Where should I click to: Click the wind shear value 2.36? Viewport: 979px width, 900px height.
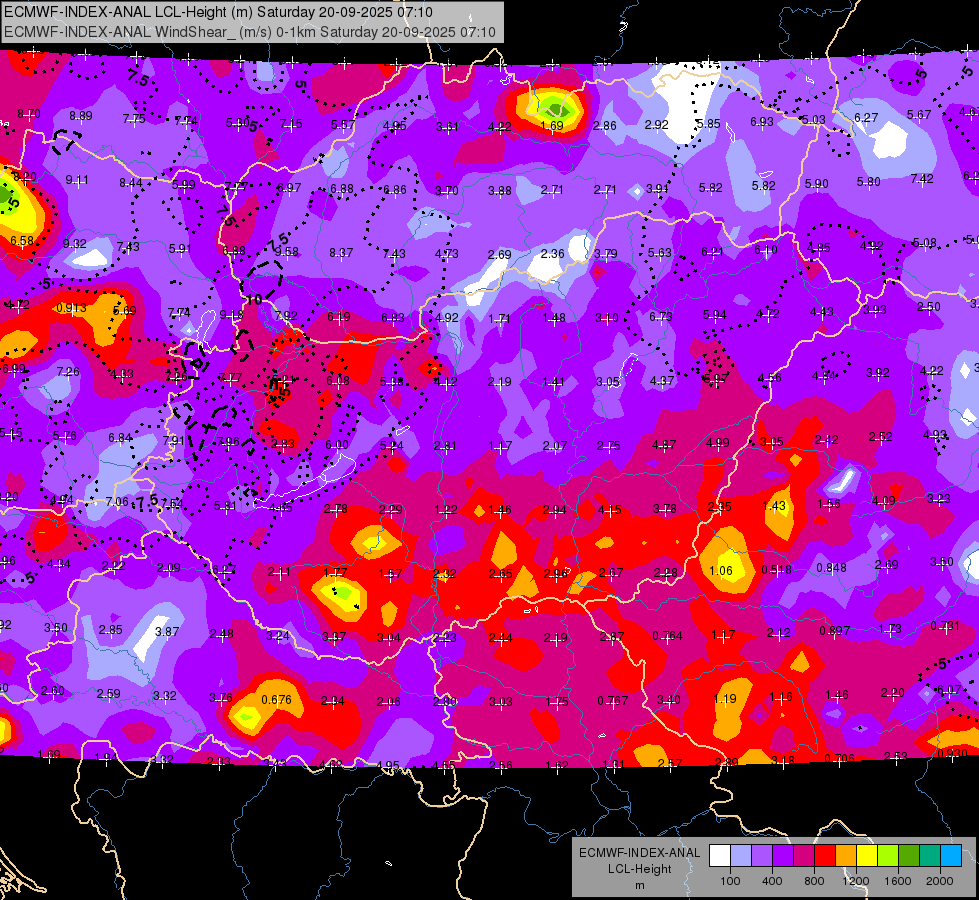pyautogui.click(x=553, y=254)
